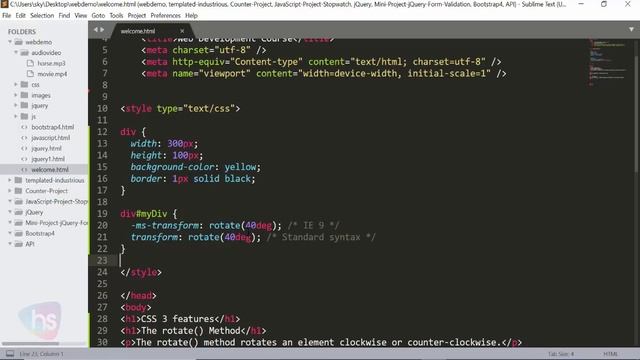Expand the Bootstrap4 folder arrow
This screenshot has width=640, height=360.
[x=10, y=233]
